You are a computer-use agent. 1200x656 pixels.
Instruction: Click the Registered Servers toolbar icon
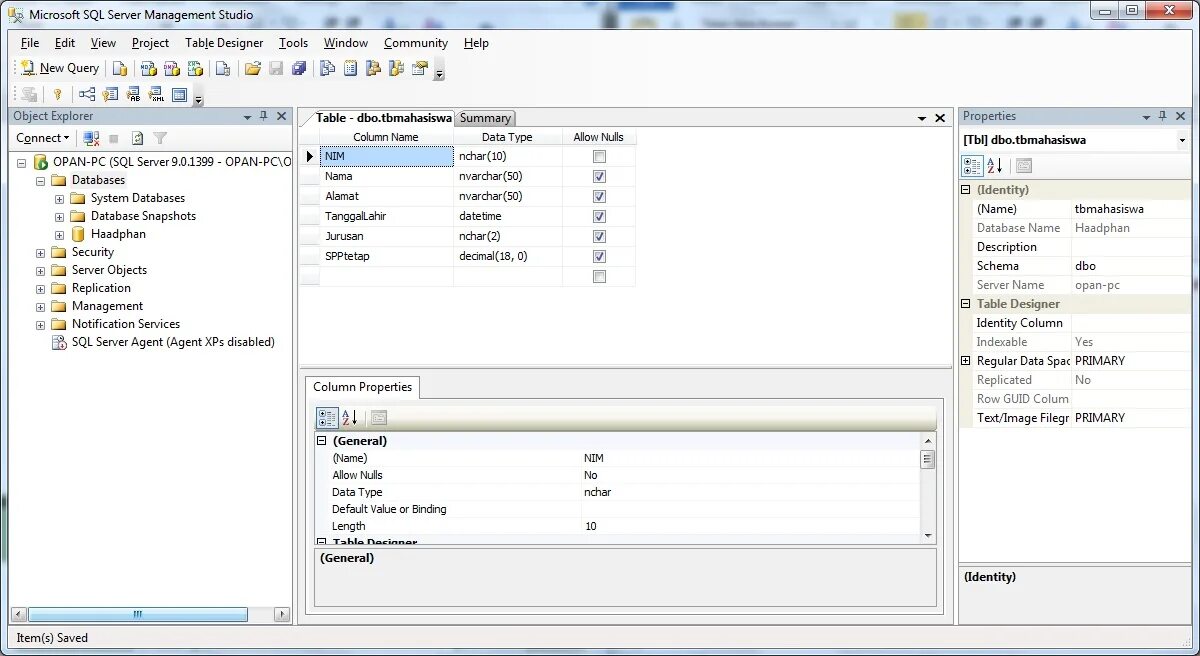pyautogui.click(x=327, y=68)
